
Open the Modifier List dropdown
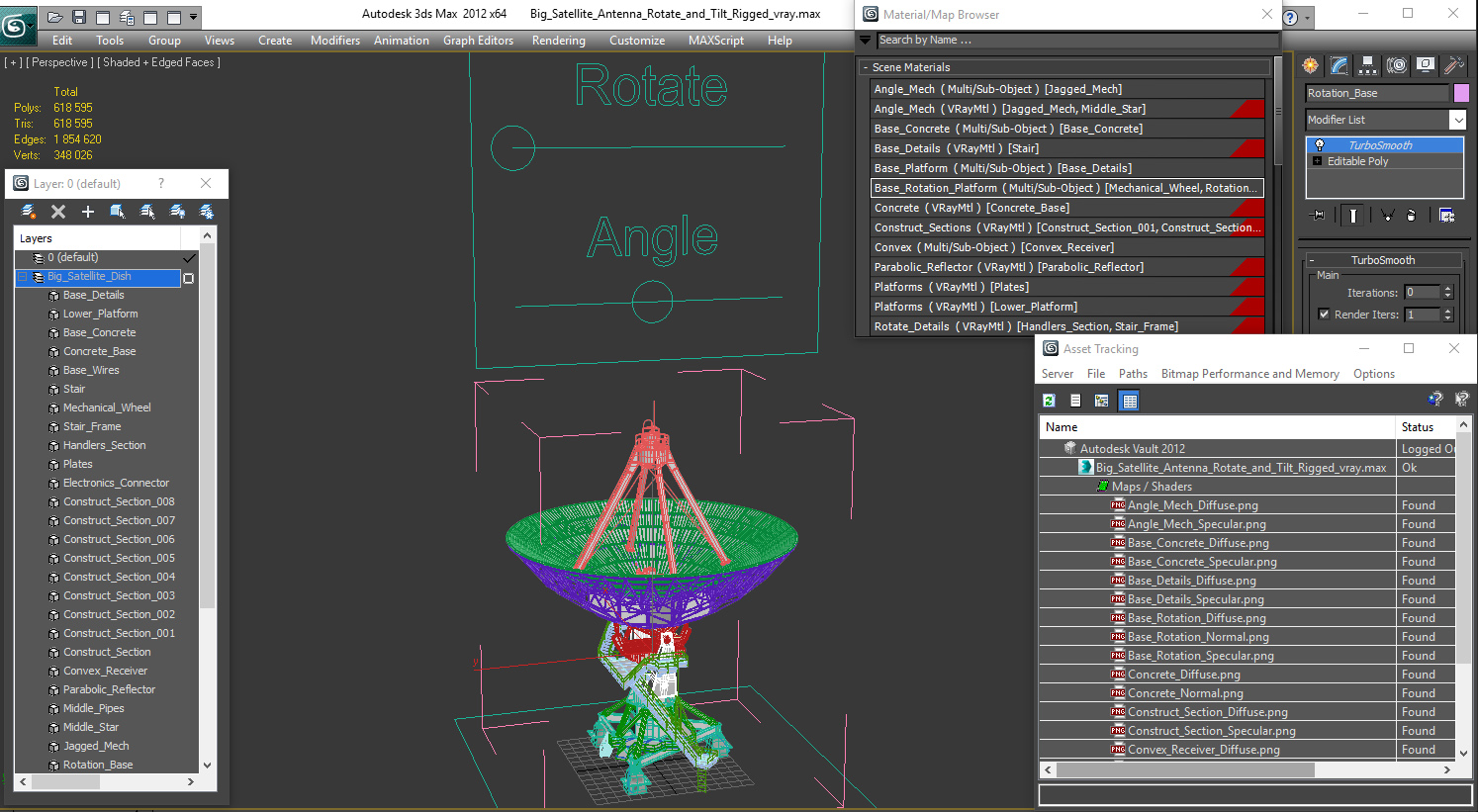pos(1457,120)
